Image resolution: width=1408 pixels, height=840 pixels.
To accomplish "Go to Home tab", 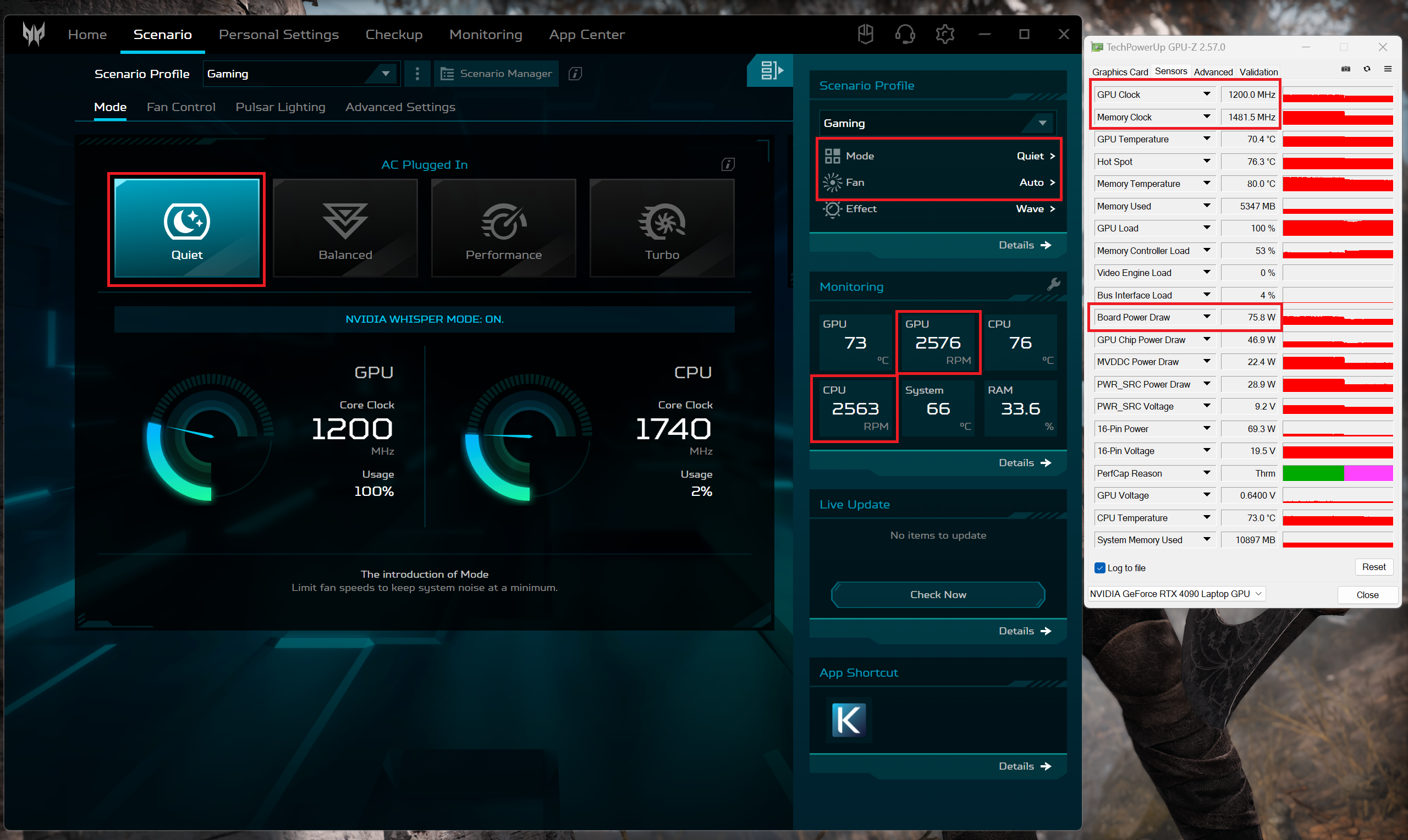I will click(87, 35).
